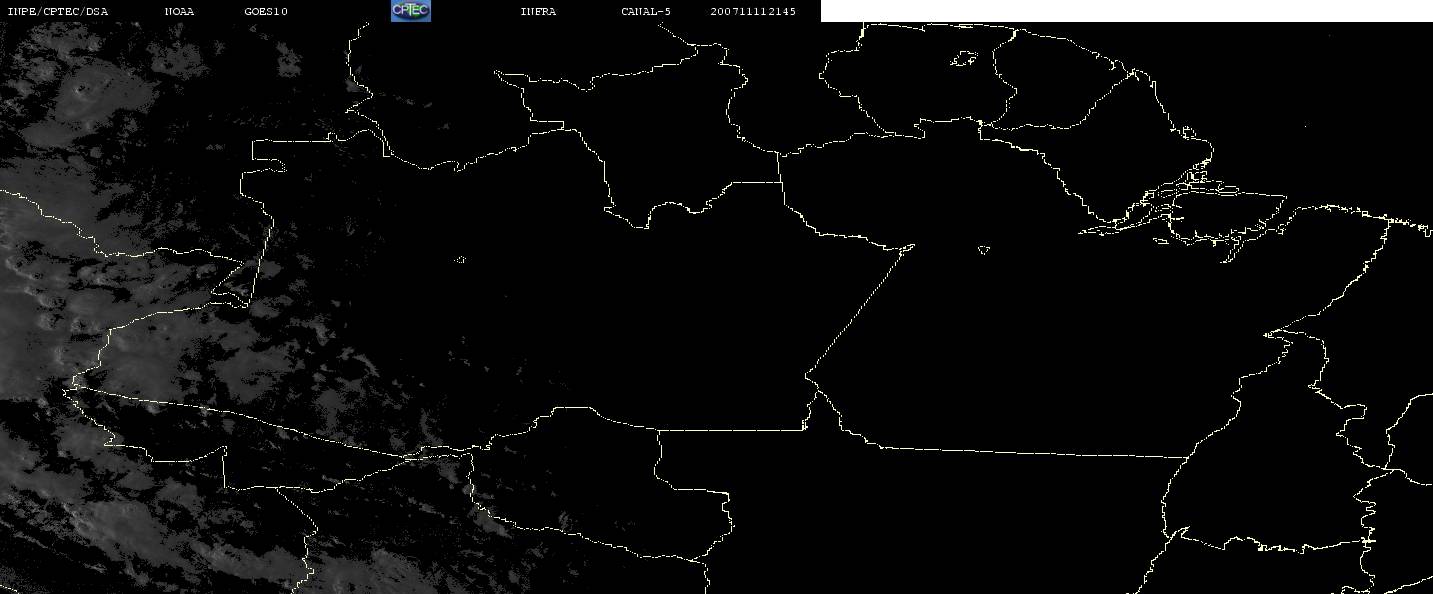Click the INFRA label in the header
Viewport: 1433px width, 594px height.
[538, 12]
